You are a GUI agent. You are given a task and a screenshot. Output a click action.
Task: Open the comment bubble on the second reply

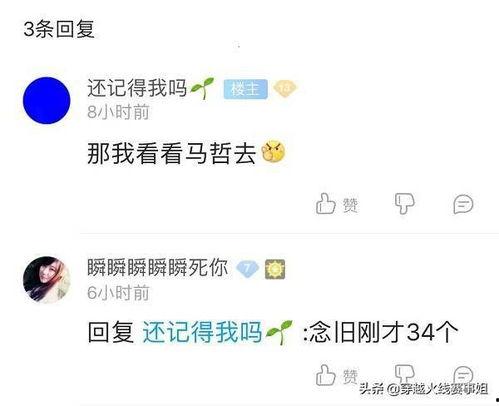pyautogui.click(x=463, y=374)
